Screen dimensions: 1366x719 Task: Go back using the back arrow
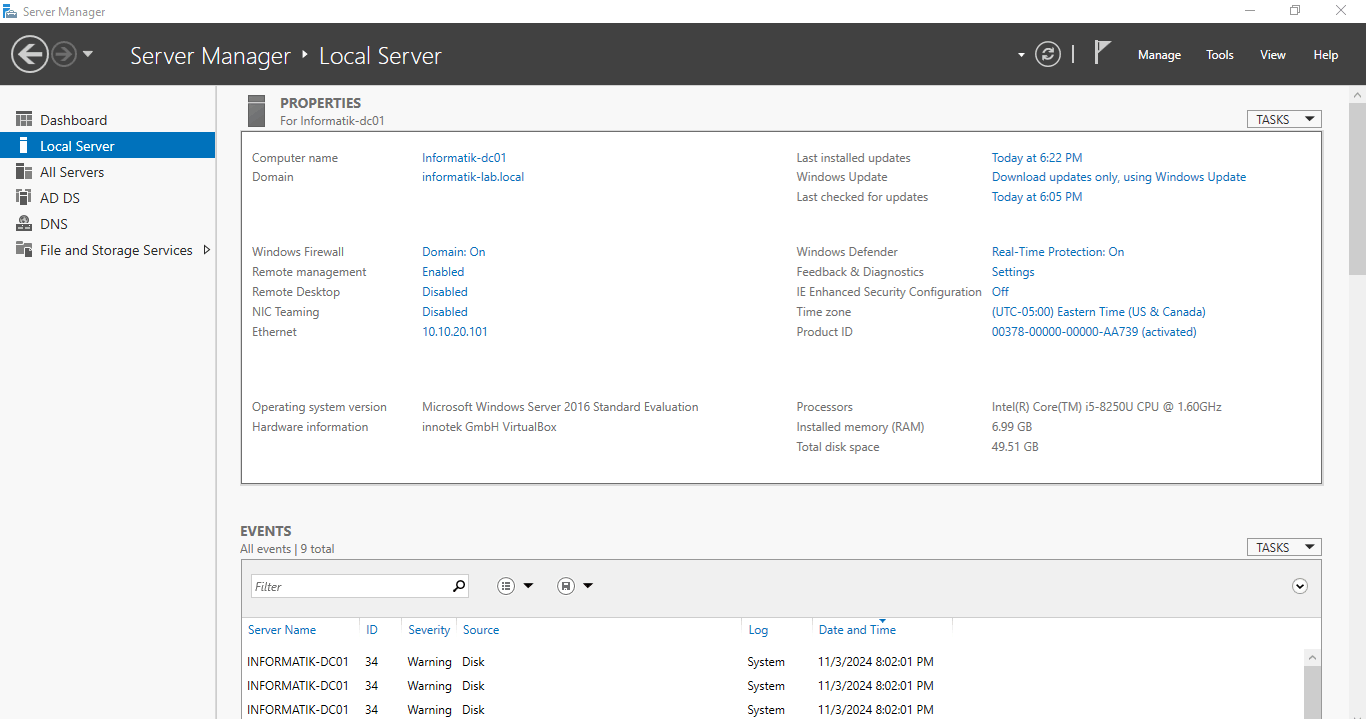pyautogui.click(x=30, y=54)
